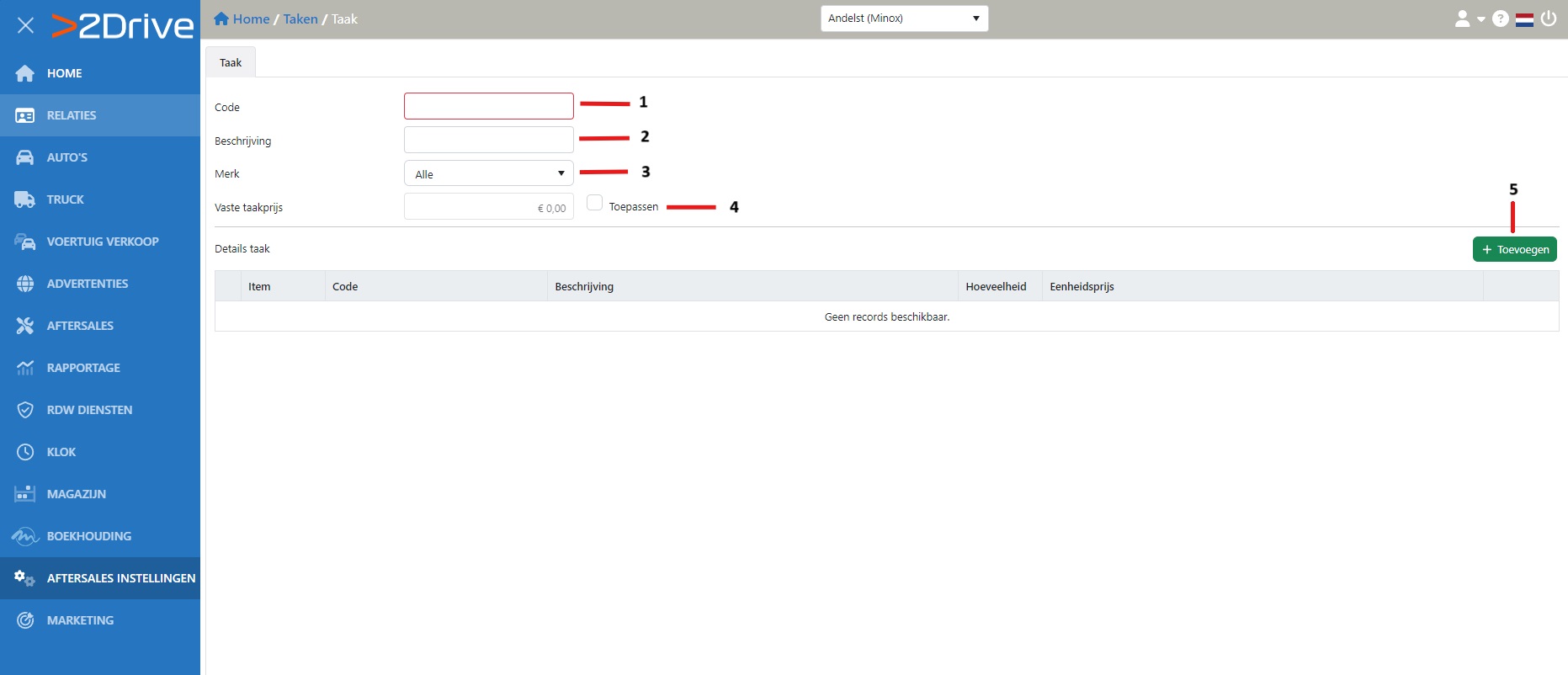Select the Truck icon in sidebar

(x=25, y=199)
